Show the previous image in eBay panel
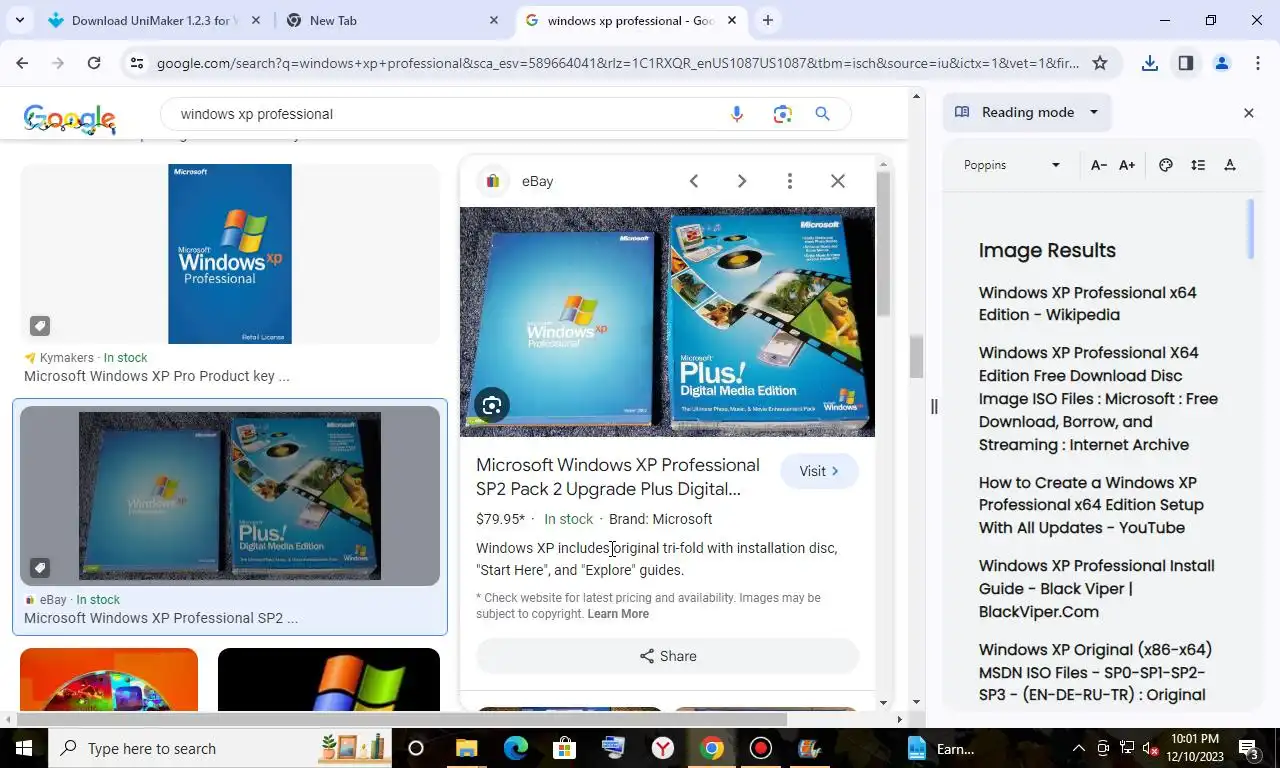The image size is (1280, 768). point(694,181)
